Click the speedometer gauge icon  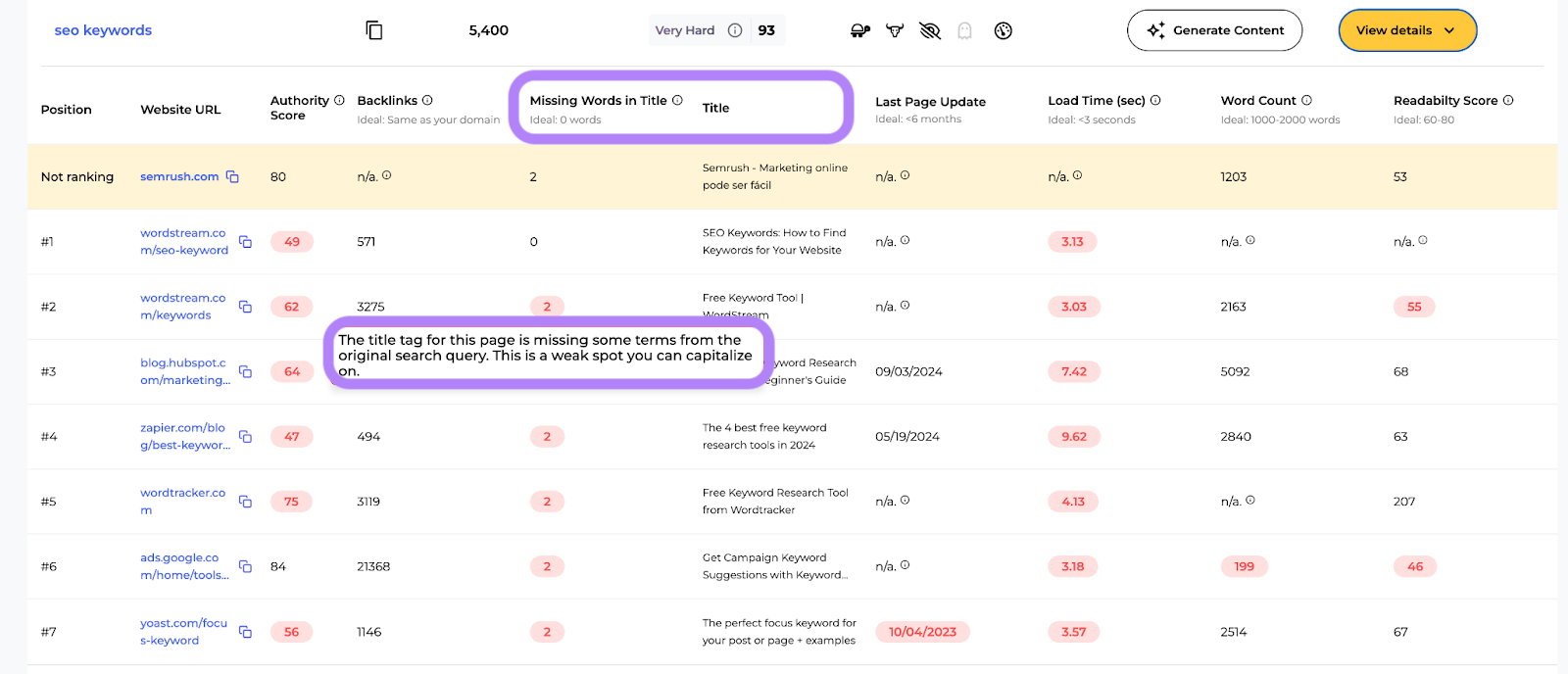1003,30
